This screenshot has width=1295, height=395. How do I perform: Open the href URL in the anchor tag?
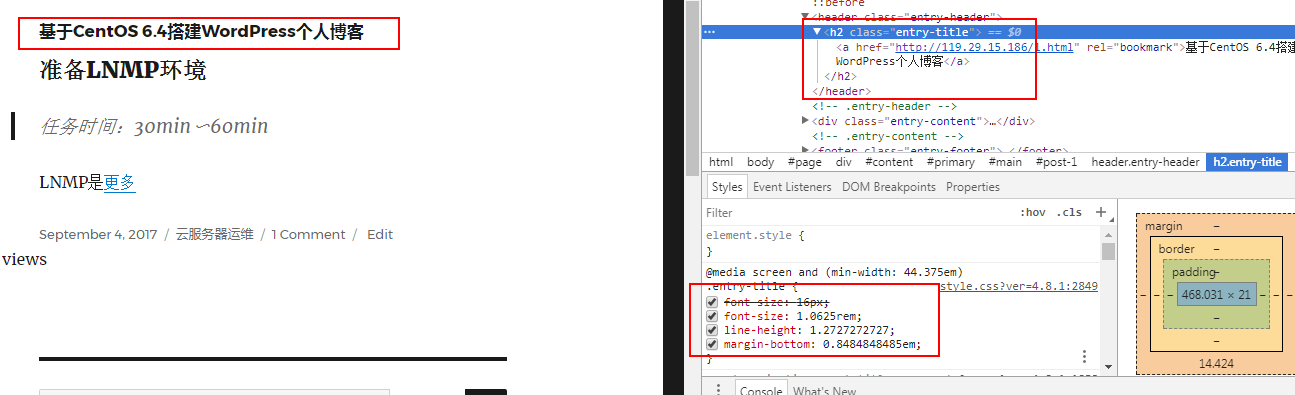tap(984, 47)
